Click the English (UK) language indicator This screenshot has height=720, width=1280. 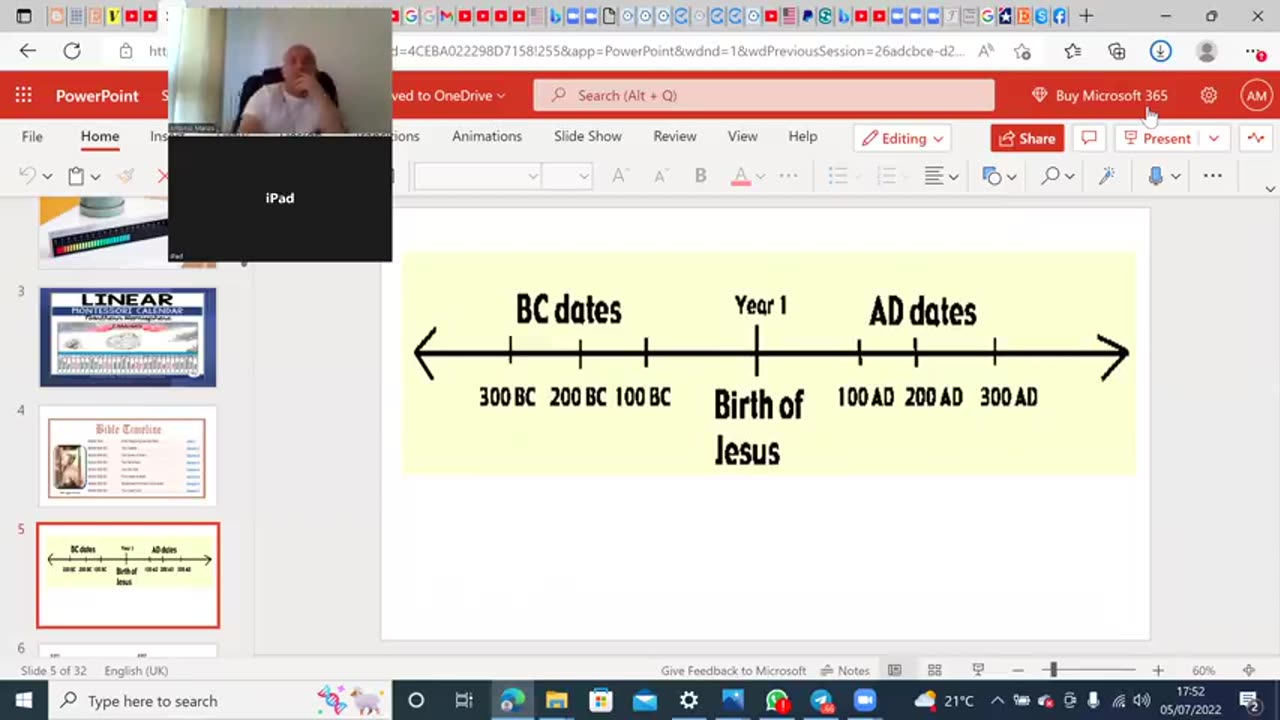[x=136, y=670]
